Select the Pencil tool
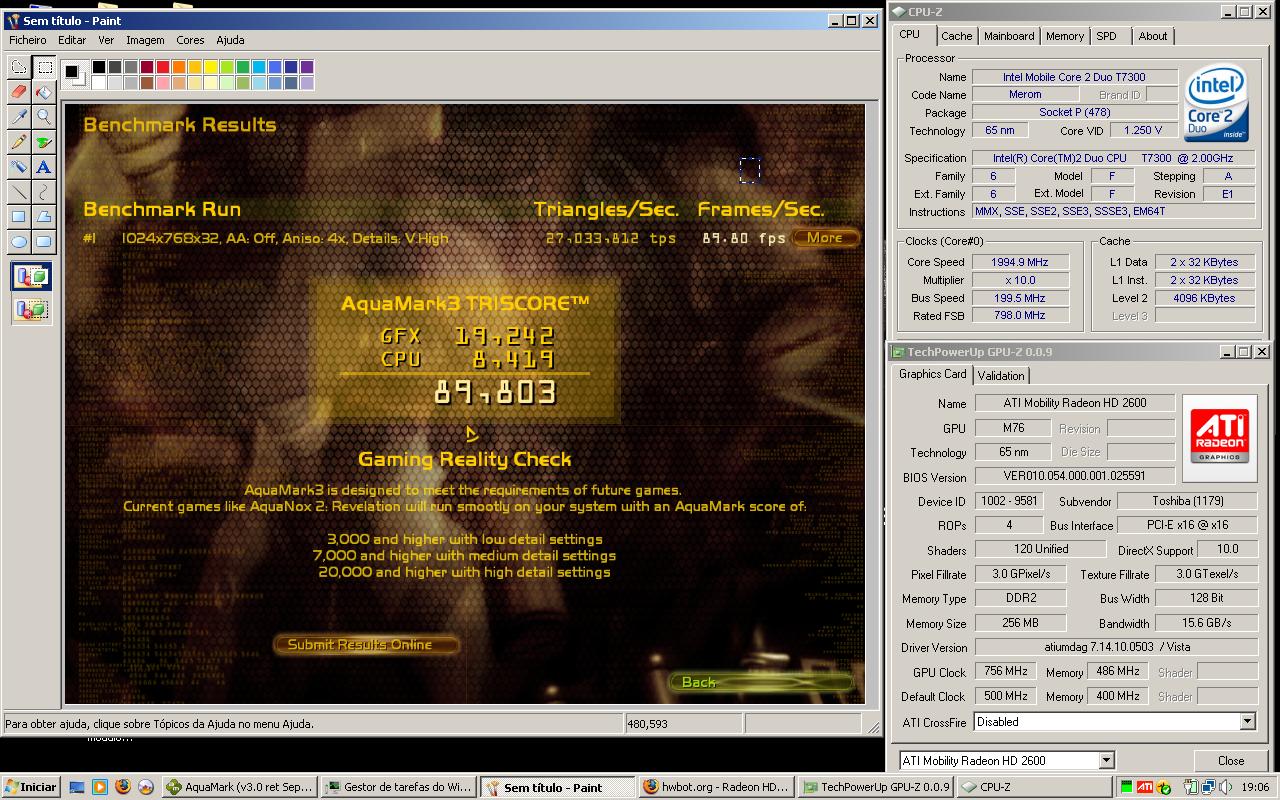1280x800 pixels. pos(19,142)
